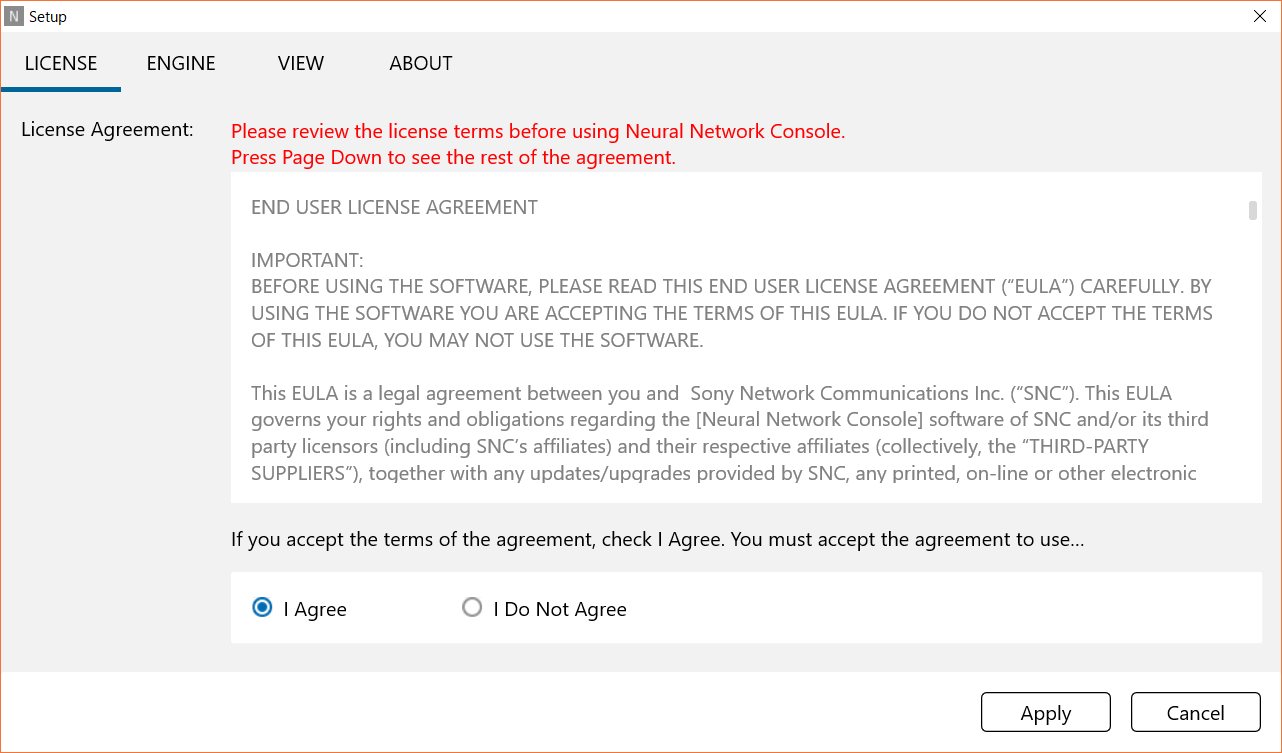Click the red license review warning text
The height and width of the screenshot is (753, 1282).
(537, 131)
